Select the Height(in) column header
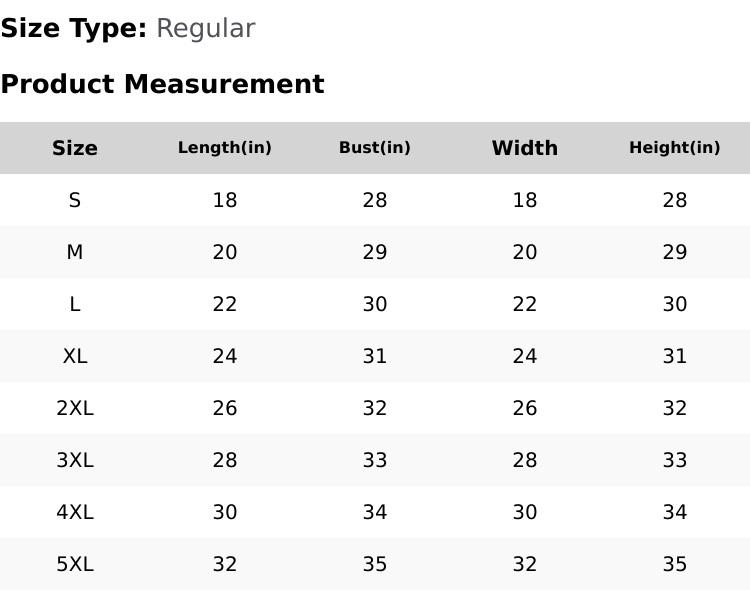This screenshot has height=590, width=750. click(675, 148)
